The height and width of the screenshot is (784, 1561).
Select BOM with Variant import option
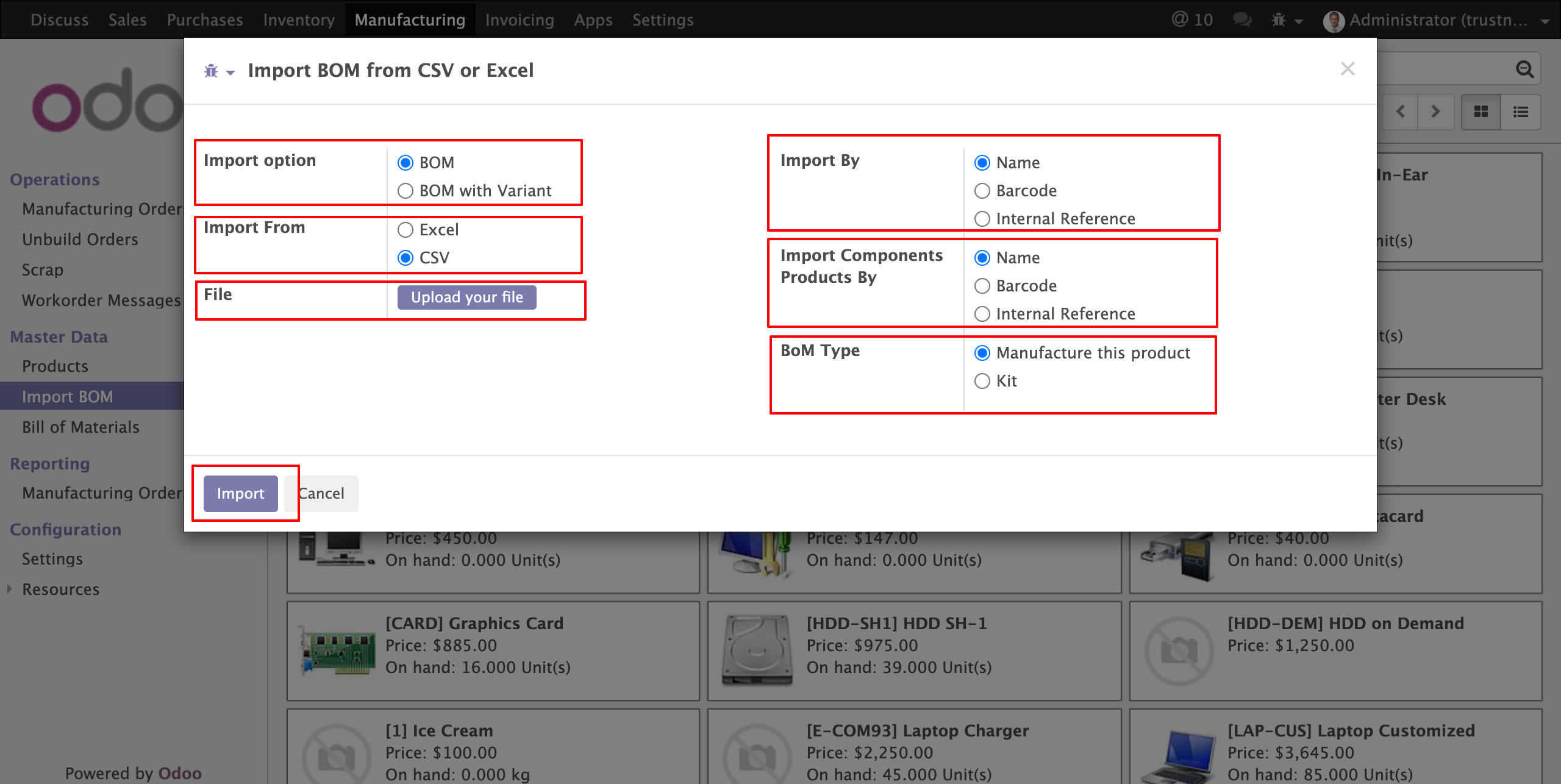click(405, 191)
